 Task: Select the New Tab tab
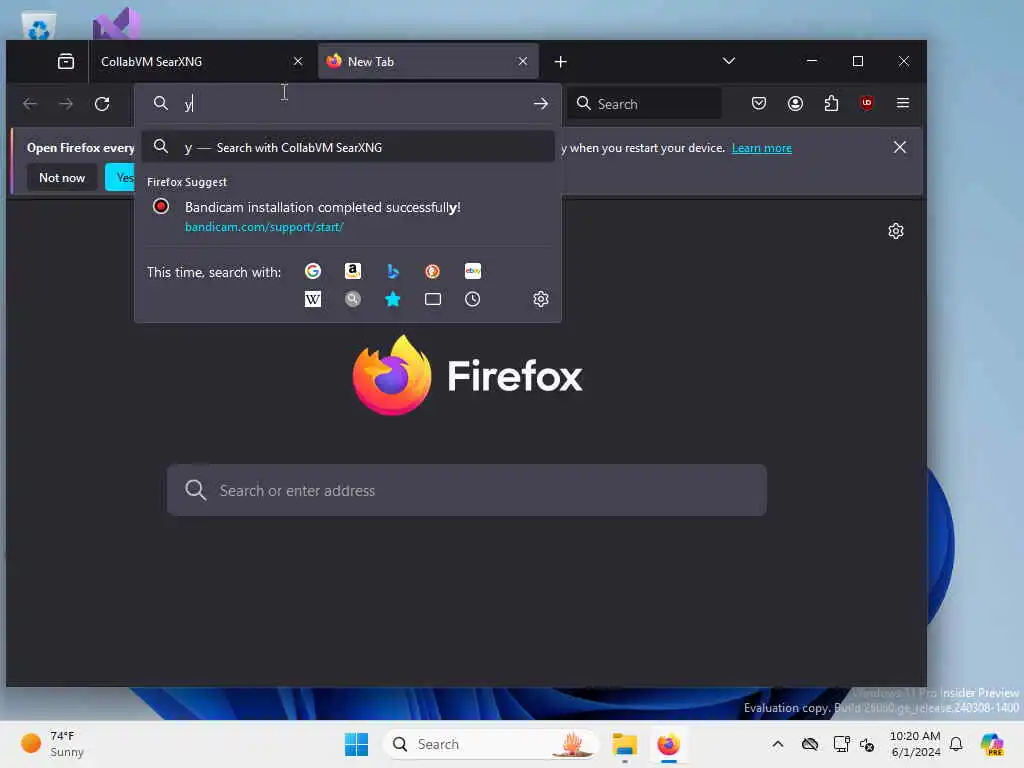pos(428,61)
